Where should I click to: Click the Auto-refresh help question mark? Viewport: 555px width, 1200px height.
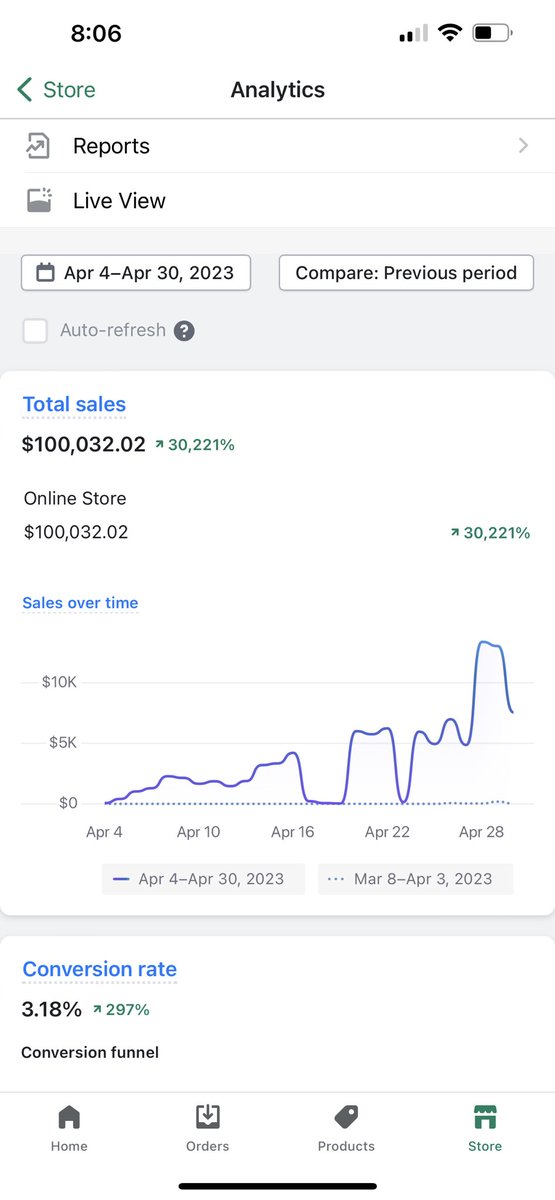(x=184, y=331)
